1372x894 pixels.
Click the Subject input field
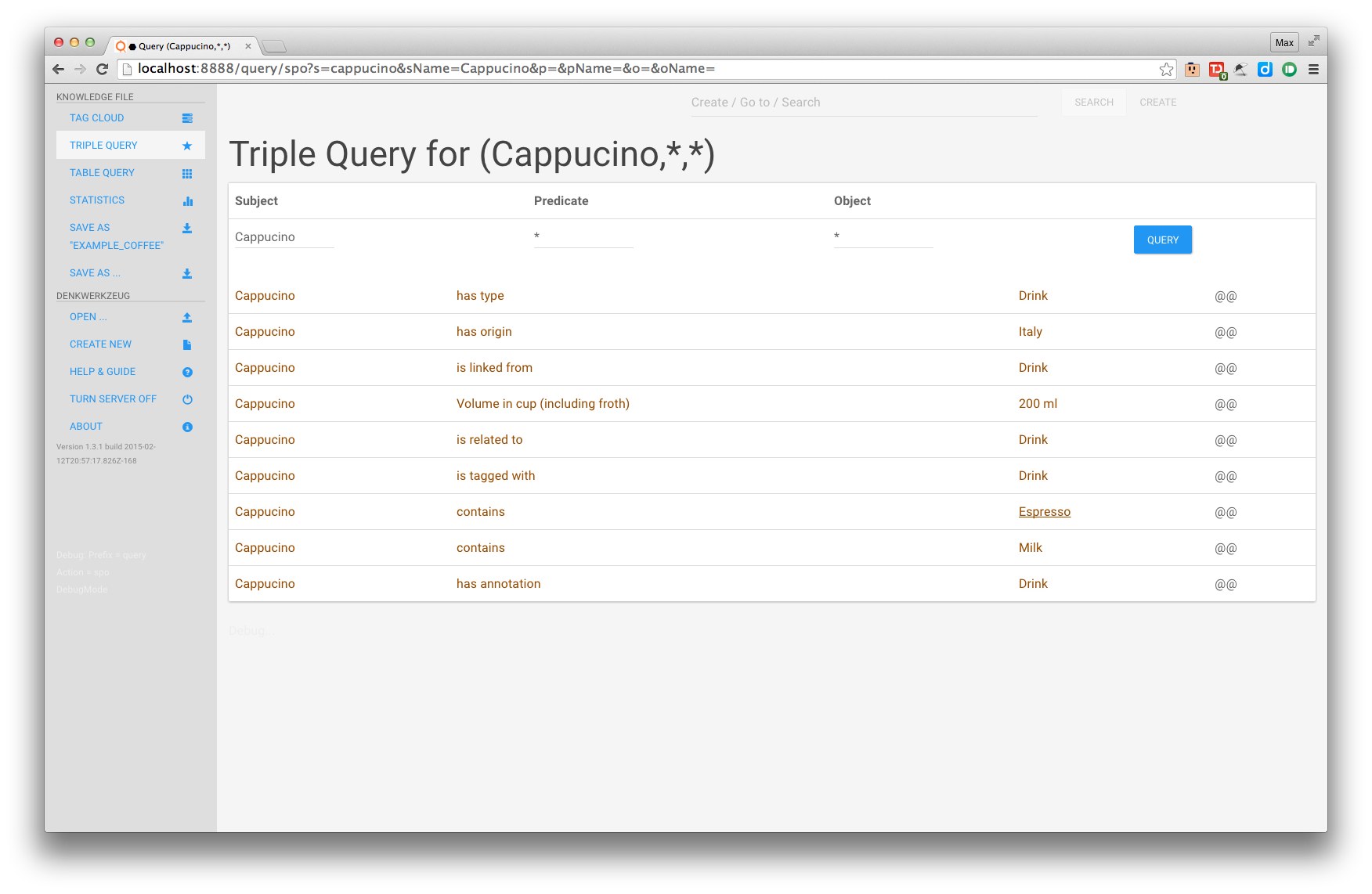284,237
